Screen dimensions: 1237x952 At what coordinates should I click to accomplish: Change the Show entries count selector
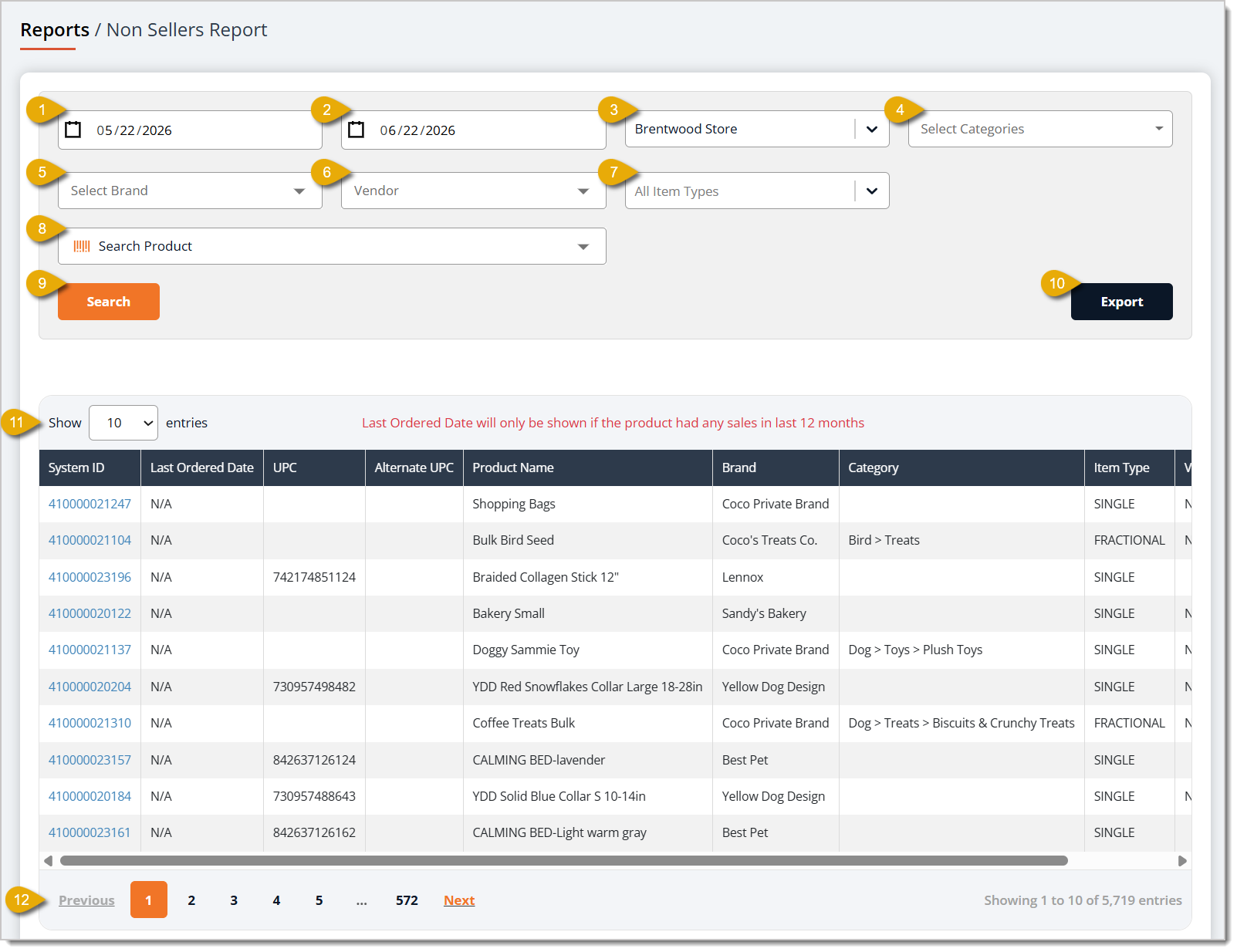[x=123, y=423]
